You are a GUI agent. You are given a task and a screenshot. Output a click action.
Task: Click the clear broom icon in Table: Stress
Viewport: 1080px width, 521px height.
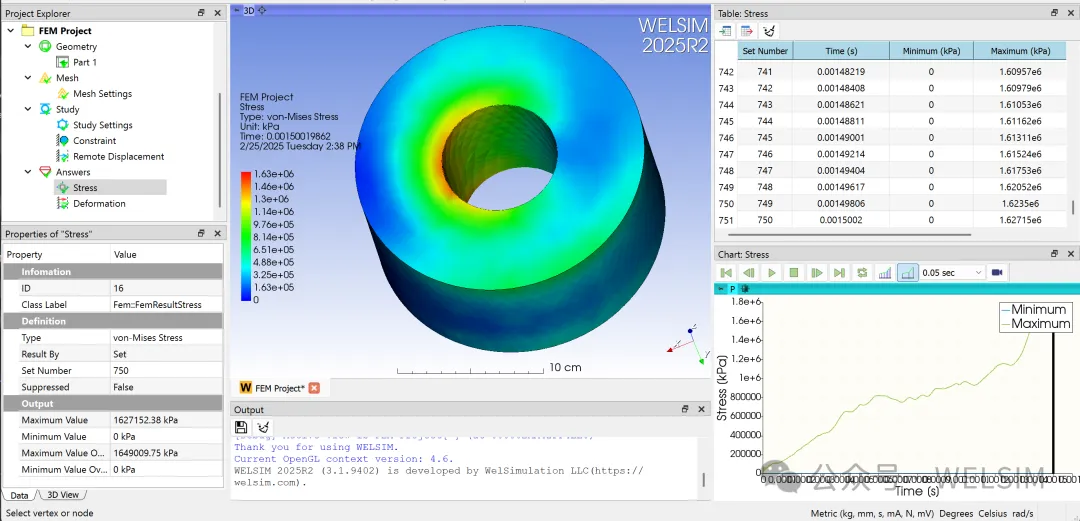769,31
